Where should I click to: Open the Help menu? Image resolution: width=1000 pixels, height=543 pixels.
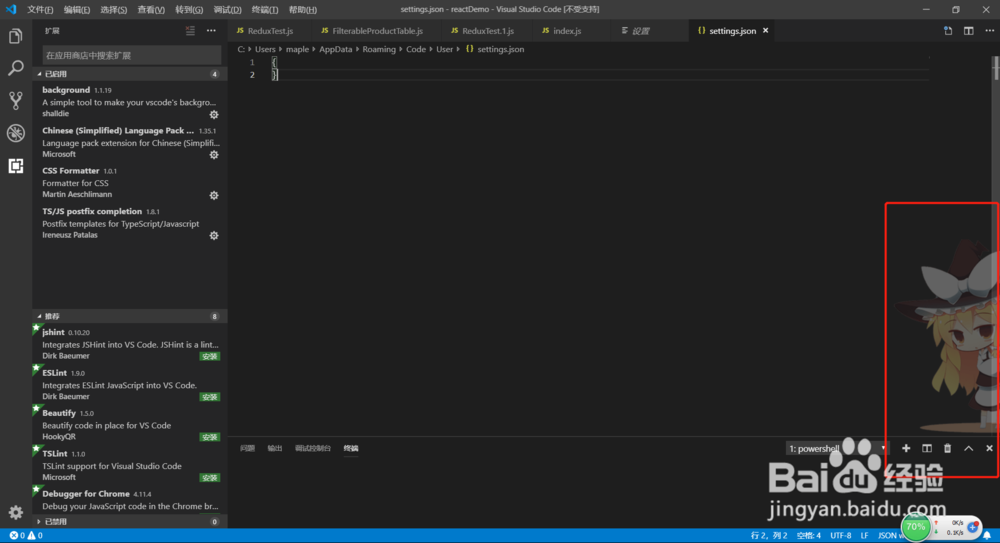302,10
